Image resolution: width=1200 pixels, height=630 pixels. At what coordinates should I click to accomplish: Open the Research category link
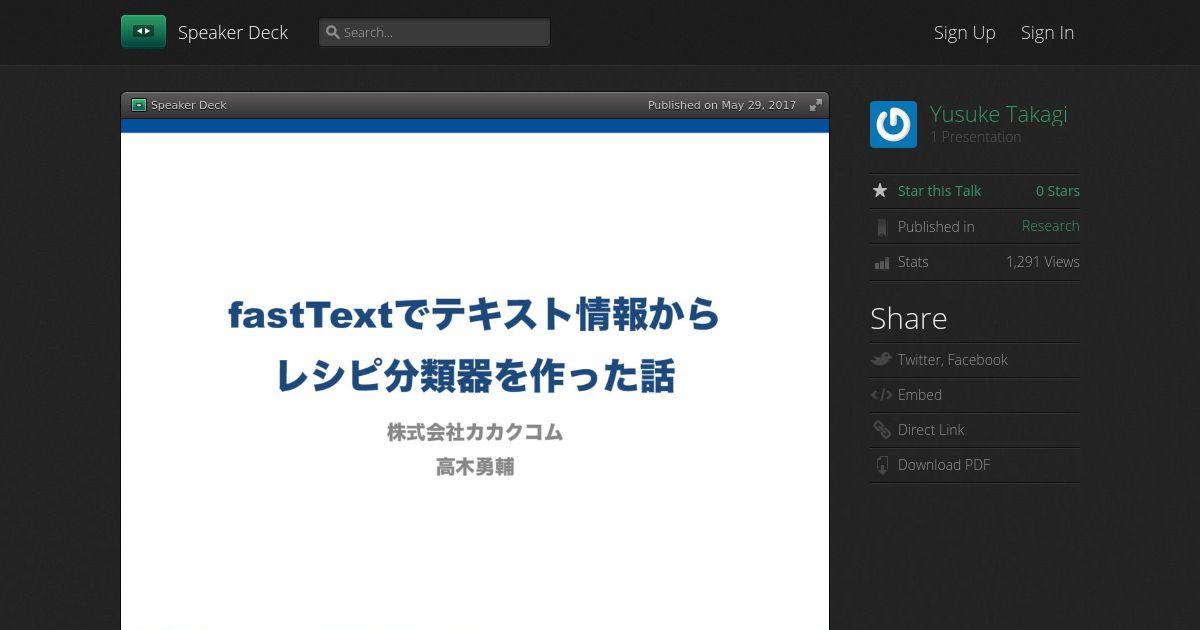(1050, 226)
